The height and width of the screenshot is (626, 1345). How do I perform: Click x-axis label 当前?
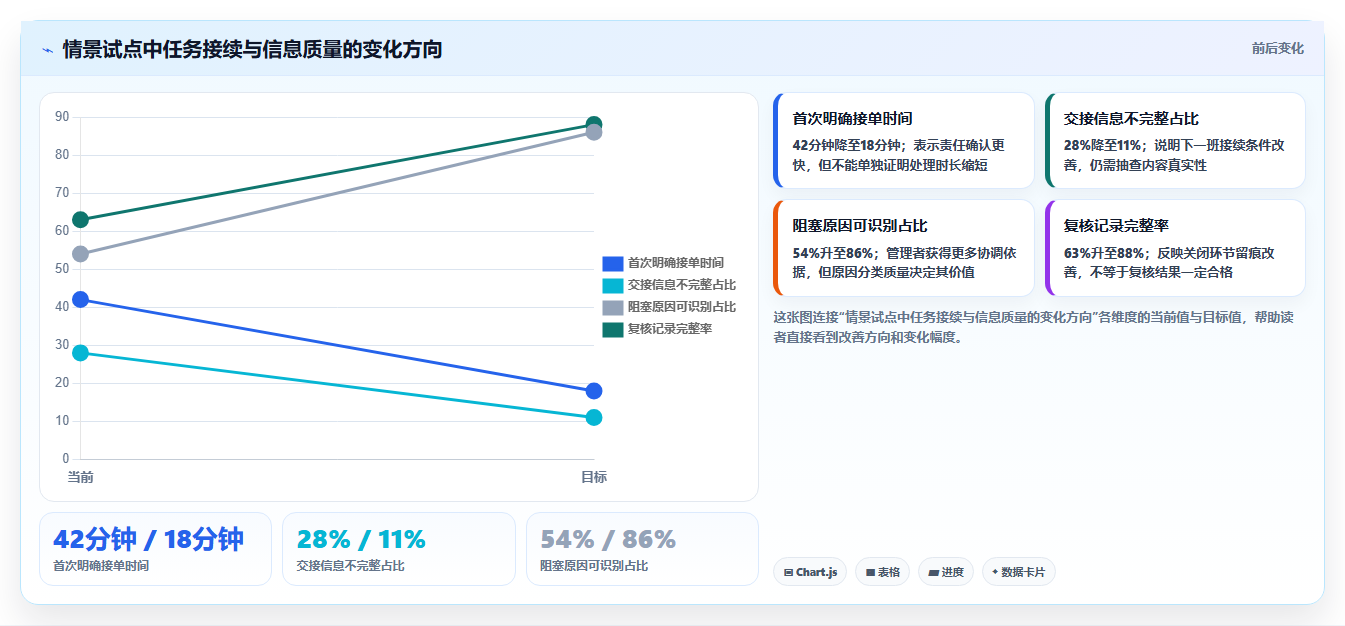click(x=80, y=477)
